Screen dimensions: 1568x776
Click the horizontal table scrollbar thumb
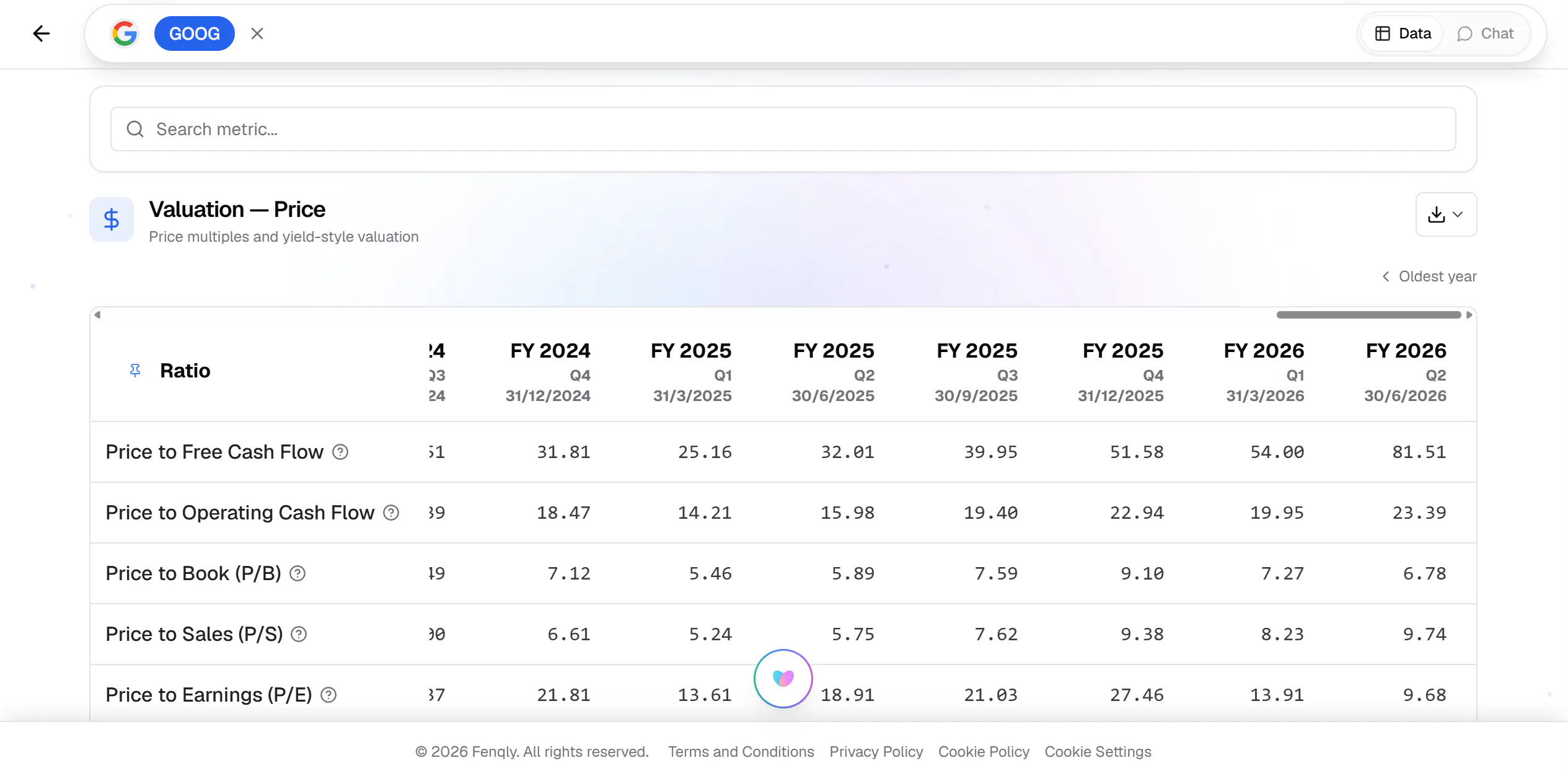pos(1368,315)
